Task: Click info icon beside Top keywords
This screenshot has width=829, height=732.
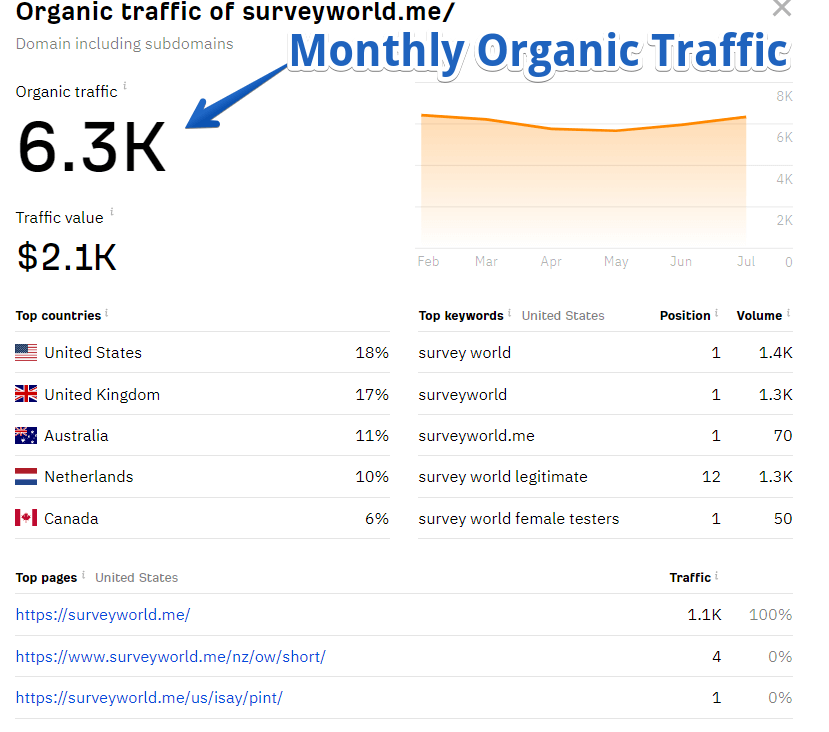Action: pos(509,312)
